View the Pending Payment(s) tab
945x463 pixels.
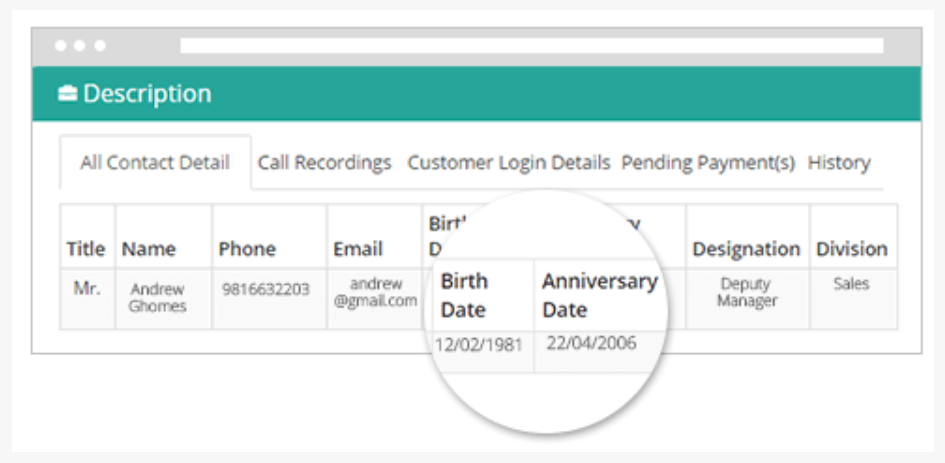click(x=708, y=163)
